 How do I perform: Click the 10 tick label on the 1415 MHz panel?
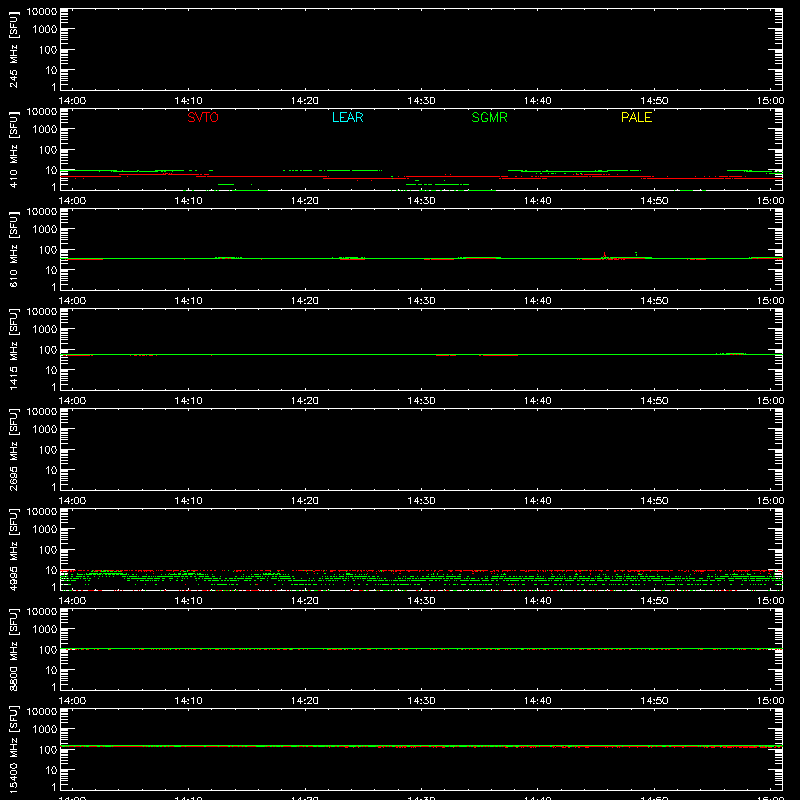(x=51, y=370)
